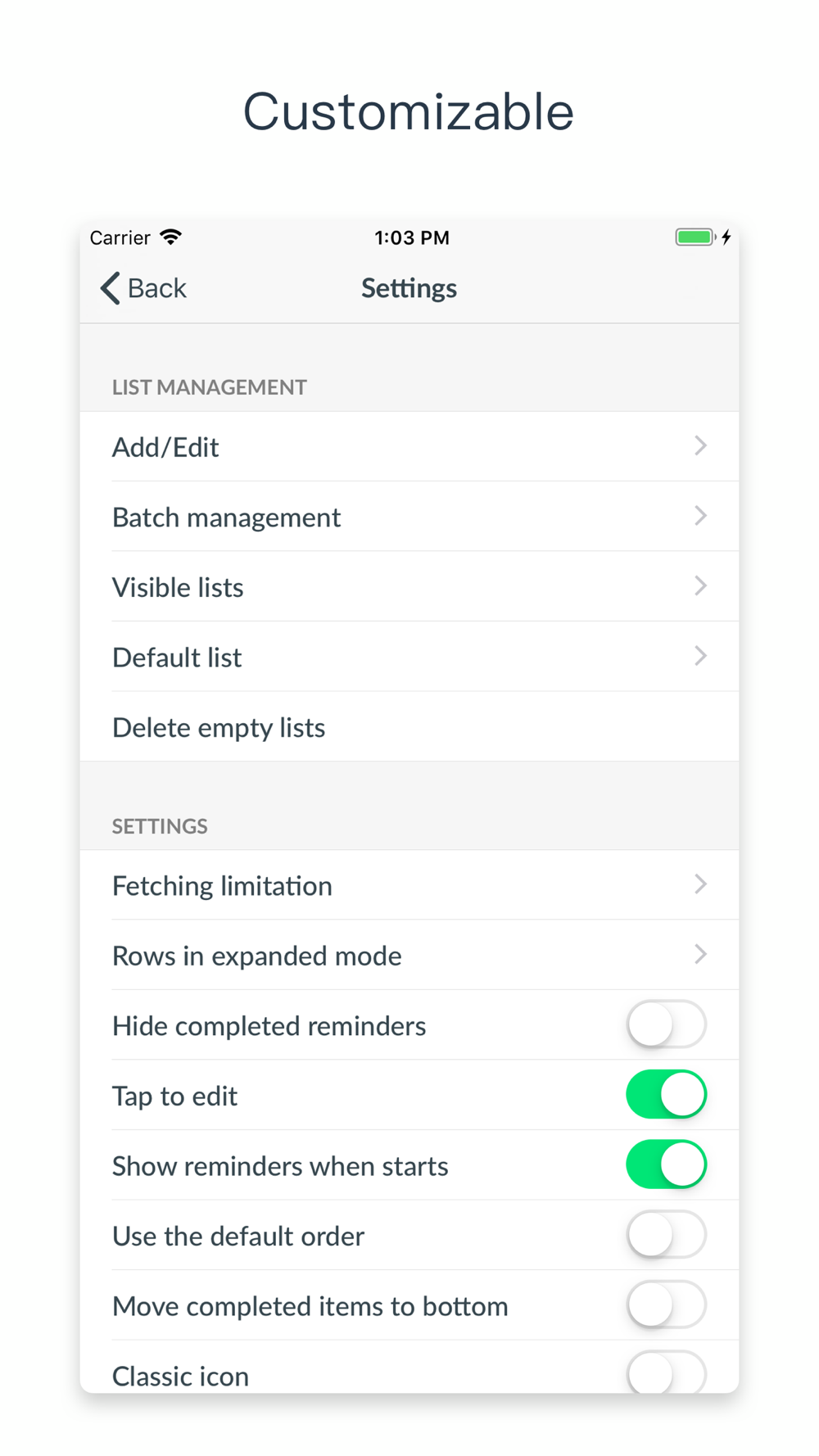819x1456 pixels.
Task: Tap chevron beside Visible lists
Action: pos(700,586)
